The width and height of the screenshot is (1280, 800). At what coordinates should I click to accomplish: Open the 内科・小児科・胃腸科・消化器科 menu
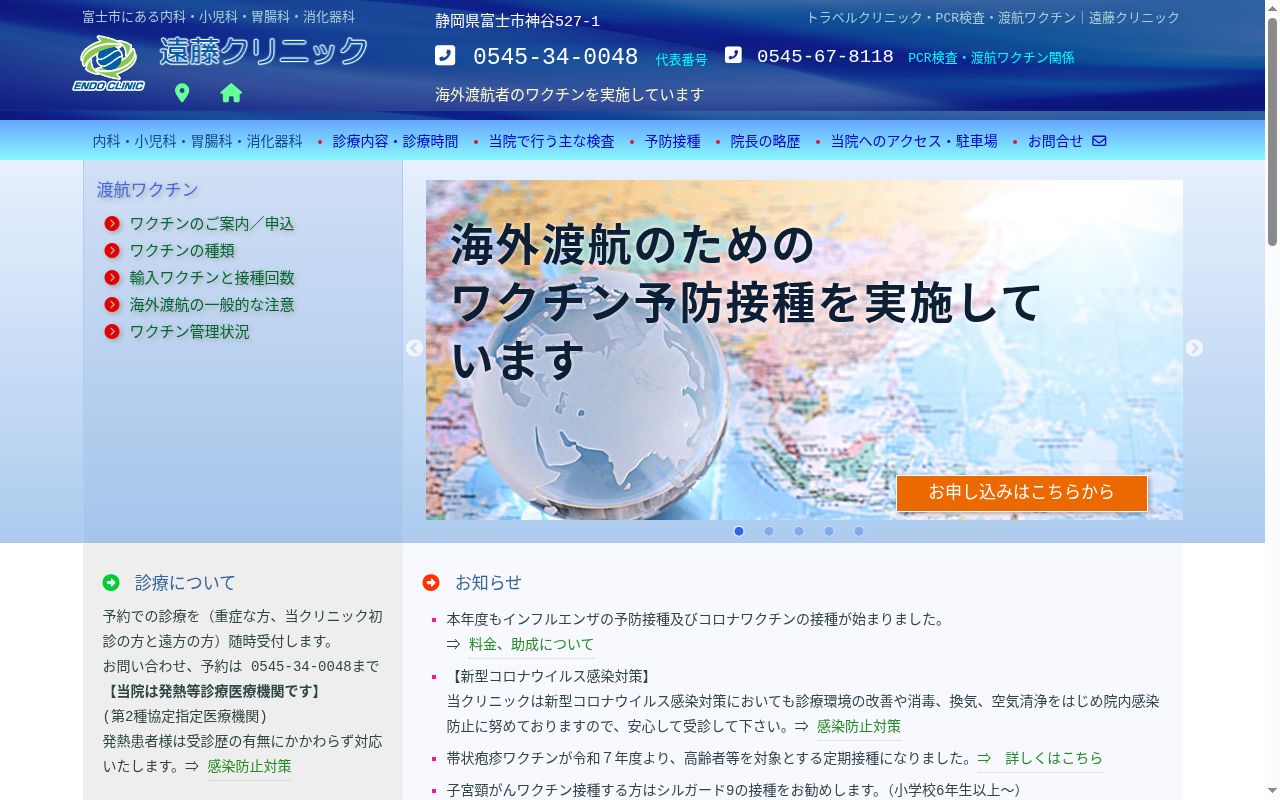[x=197, y=141]
